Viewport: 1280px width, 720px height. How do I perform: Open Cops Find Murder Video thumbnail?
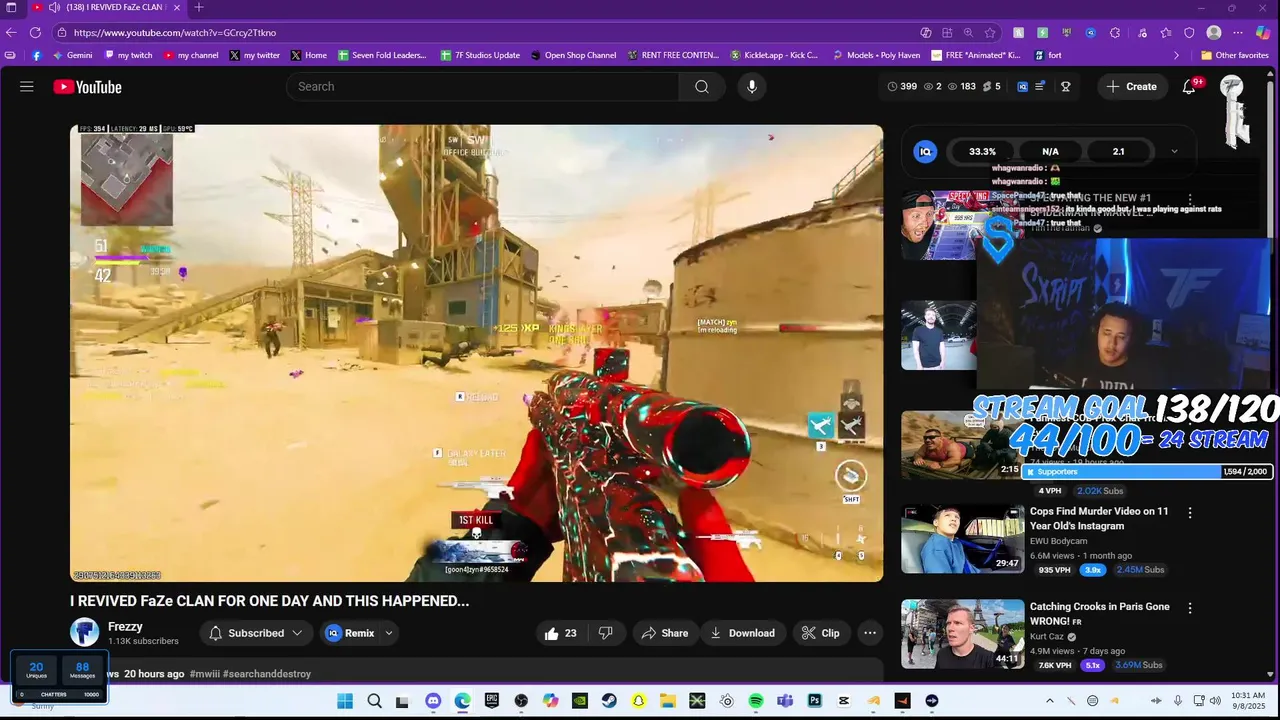pos(963,539)
